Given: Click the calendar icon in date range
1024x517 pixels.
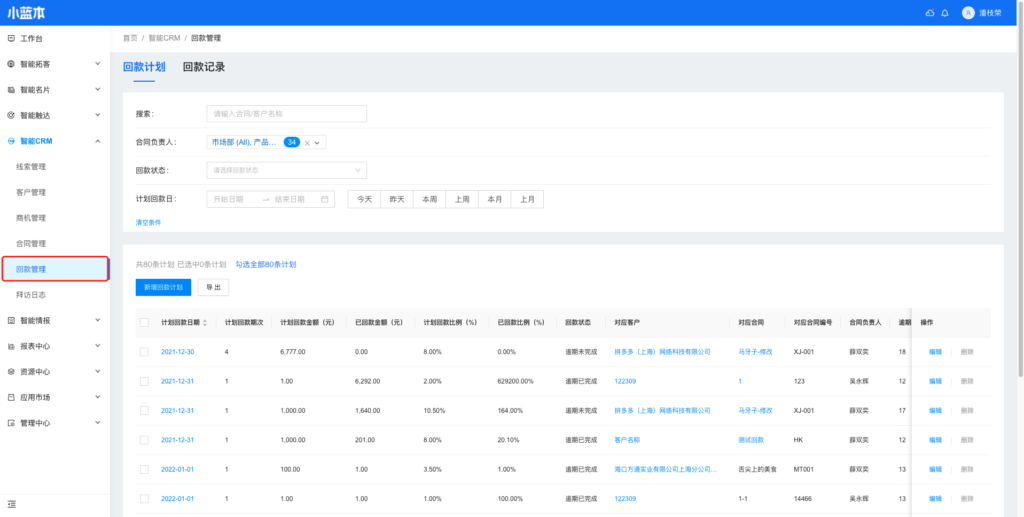Looking at the screenshot, I should 325,199.
